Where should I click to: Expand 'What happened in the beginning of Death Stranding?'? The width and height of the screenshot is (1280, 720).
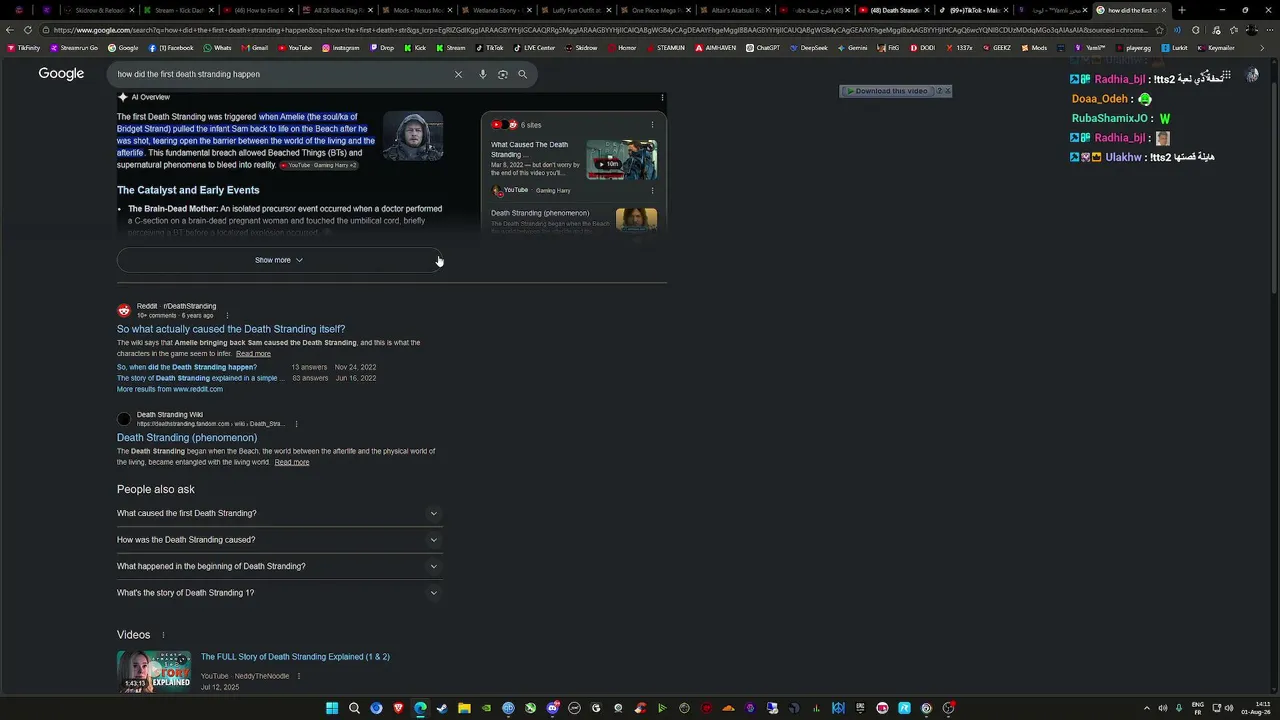point(280,566)
